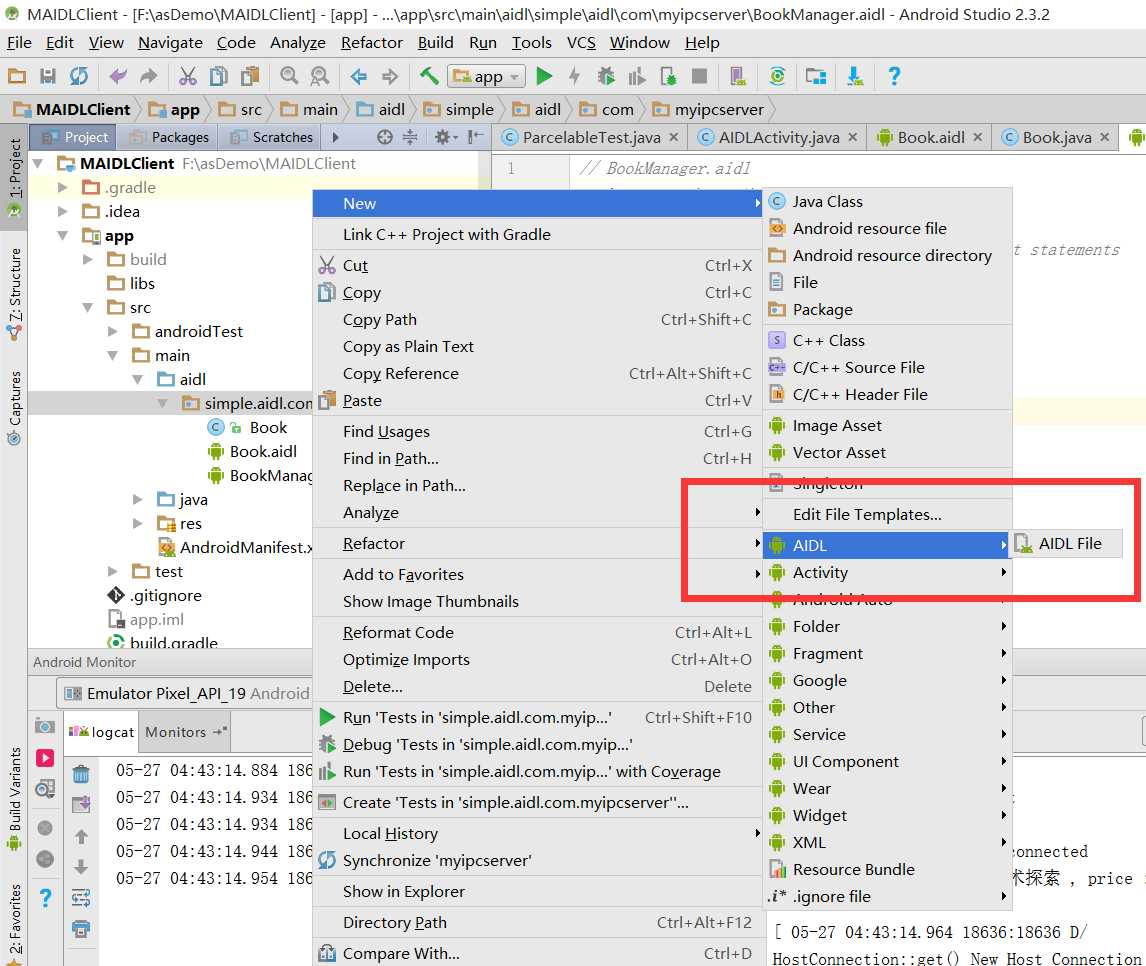Screen dimensions: 1146x966
Task: Toggle the 2: Favorites side panel
Action: 14,924
